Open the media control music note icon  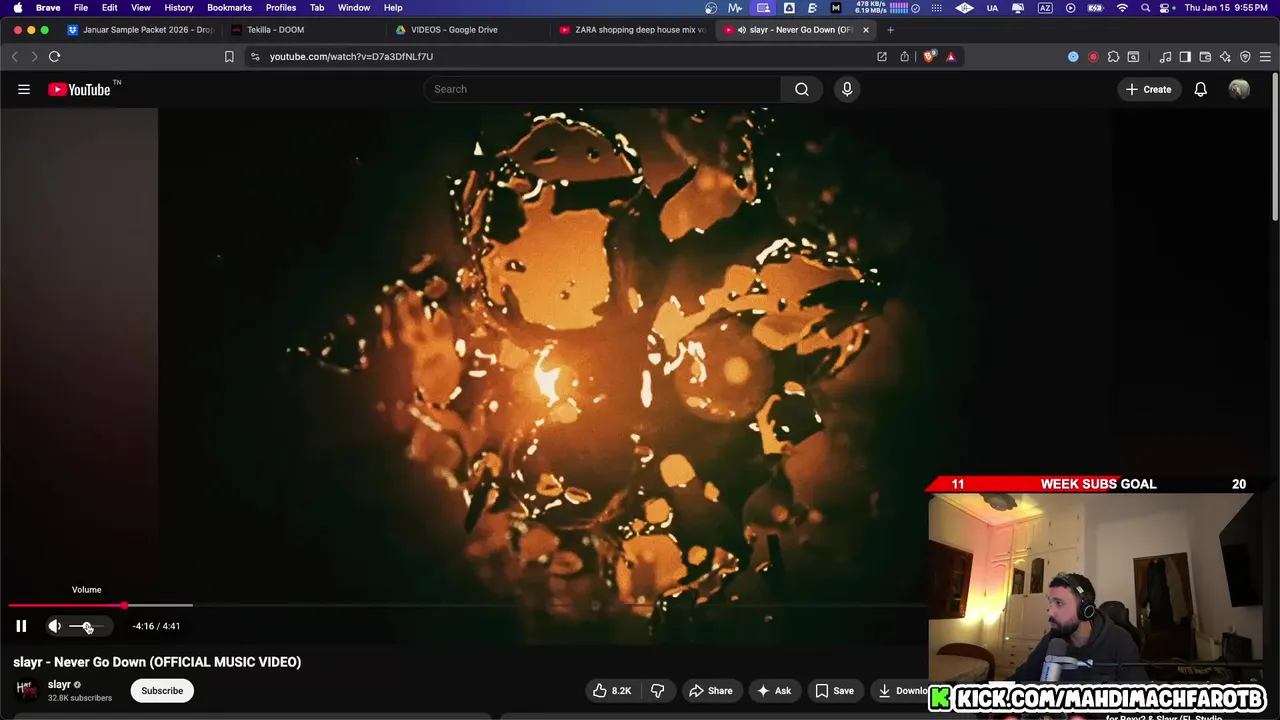click(x=1165, y=57)
